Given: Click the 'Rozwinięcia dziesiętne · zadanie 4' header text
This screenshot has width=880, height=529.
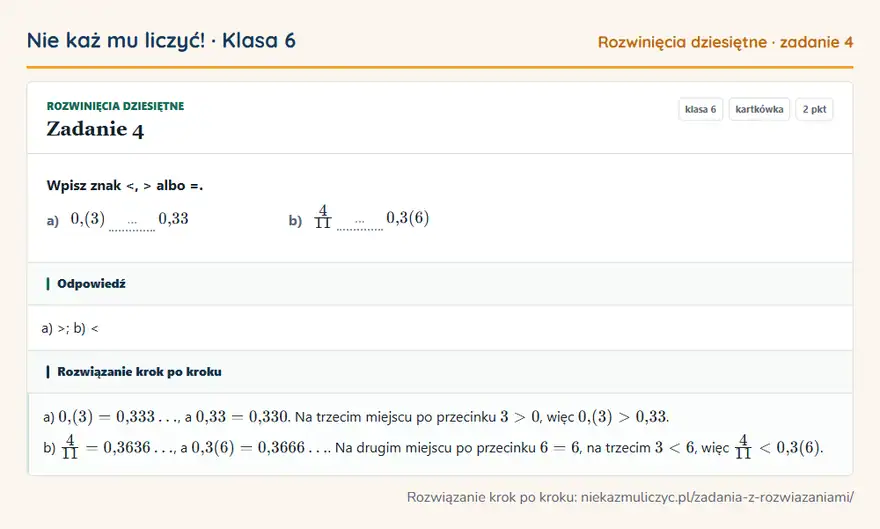Looking at the screenshot, I should (725, 42).
